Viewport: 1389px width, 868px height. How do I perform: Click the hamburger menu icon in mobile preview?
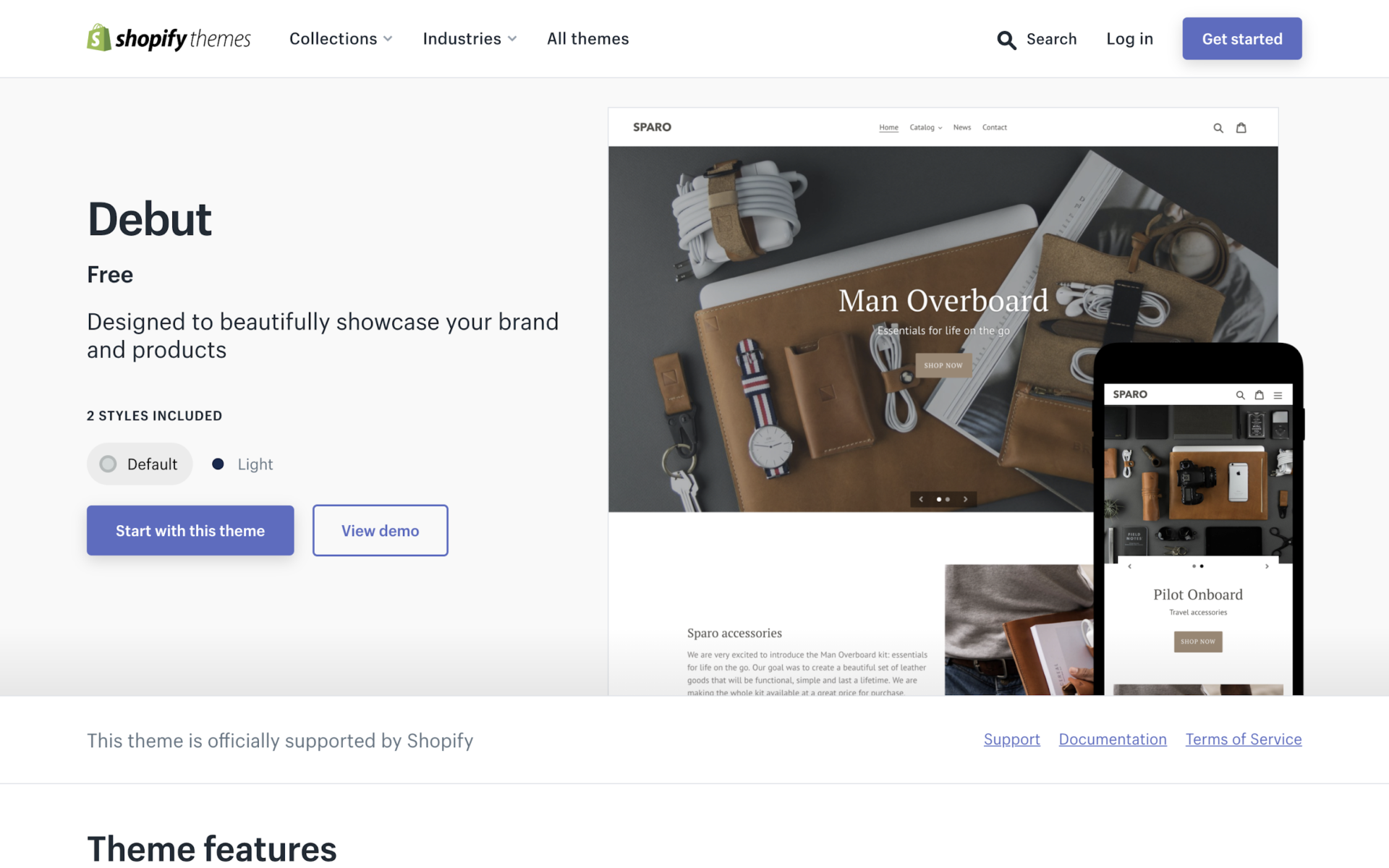[x=1278, y=395]
